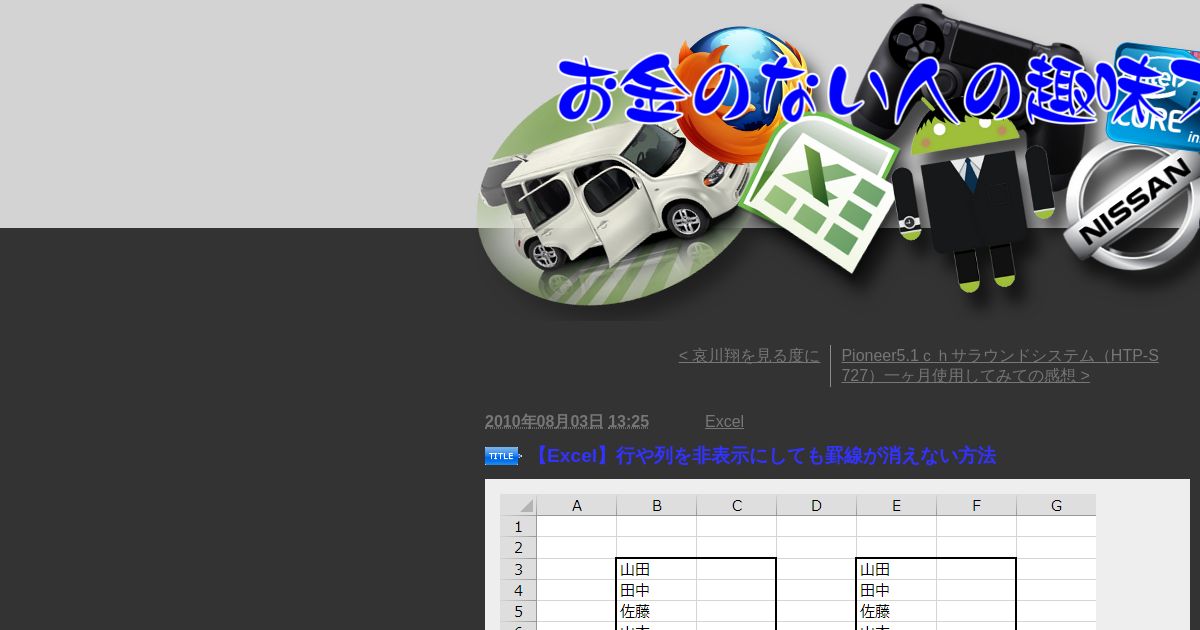Select column header E in the spreadsheet image
The image size is (1200, 630).
click(897, 505)
